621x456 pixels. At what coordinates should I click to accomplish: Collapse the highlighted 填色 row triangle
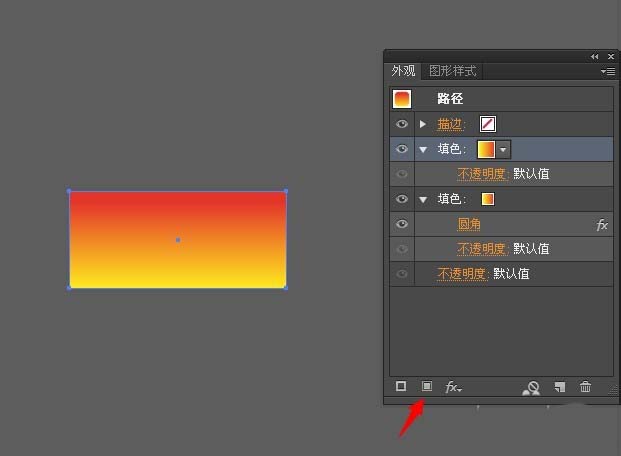(x=423, y=150)
